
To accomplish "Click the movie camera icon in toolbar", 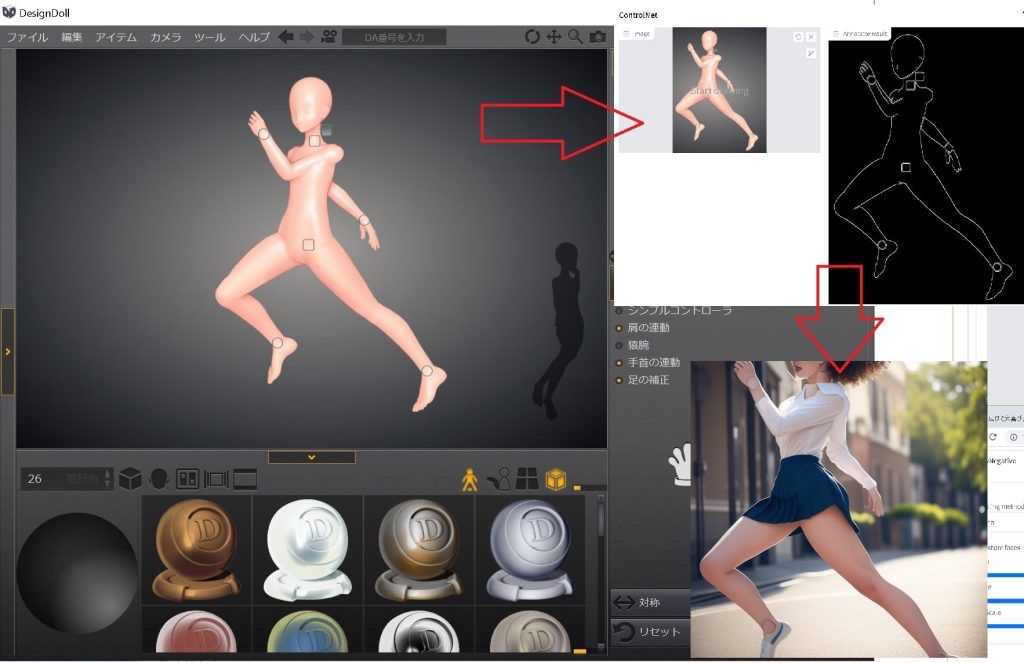I will 329,37.
